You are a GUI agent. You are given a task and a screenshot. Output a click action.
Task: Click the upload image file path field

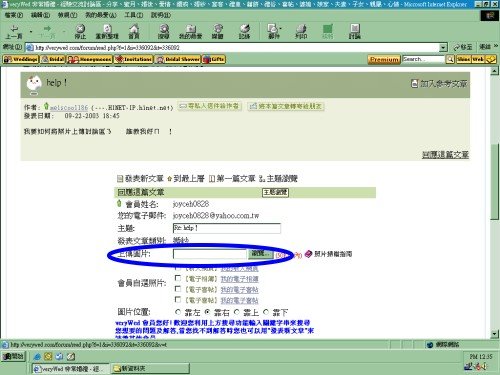pyautogui.click(x=210, y=254)
